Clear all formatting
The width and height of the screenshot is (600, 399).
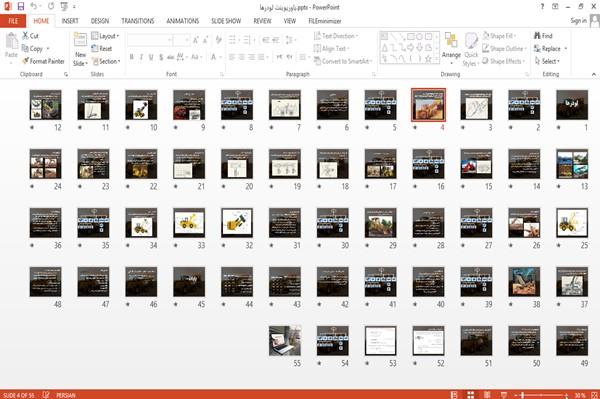[218, 40]
